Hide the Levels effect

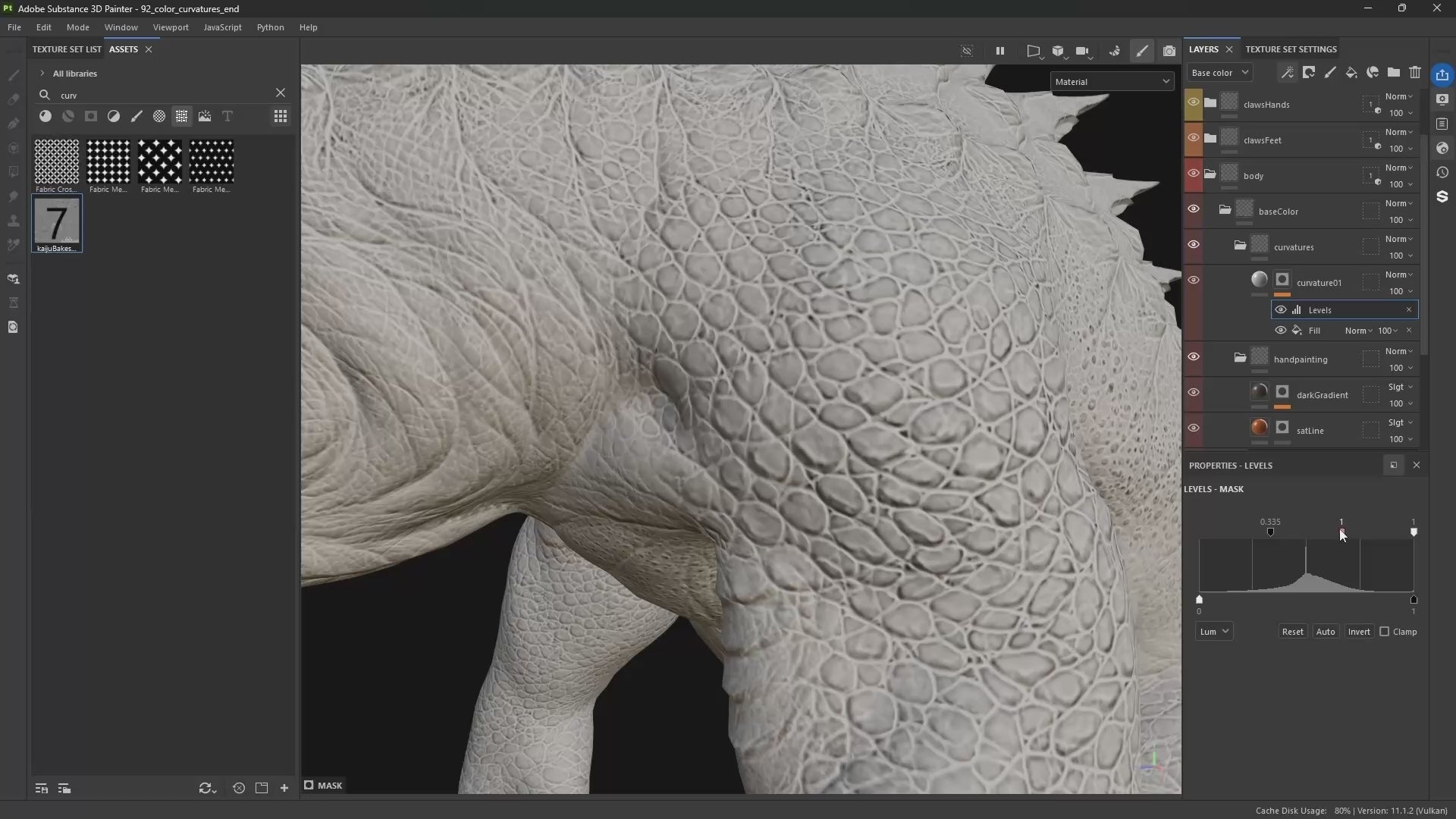pos(1281,309)
